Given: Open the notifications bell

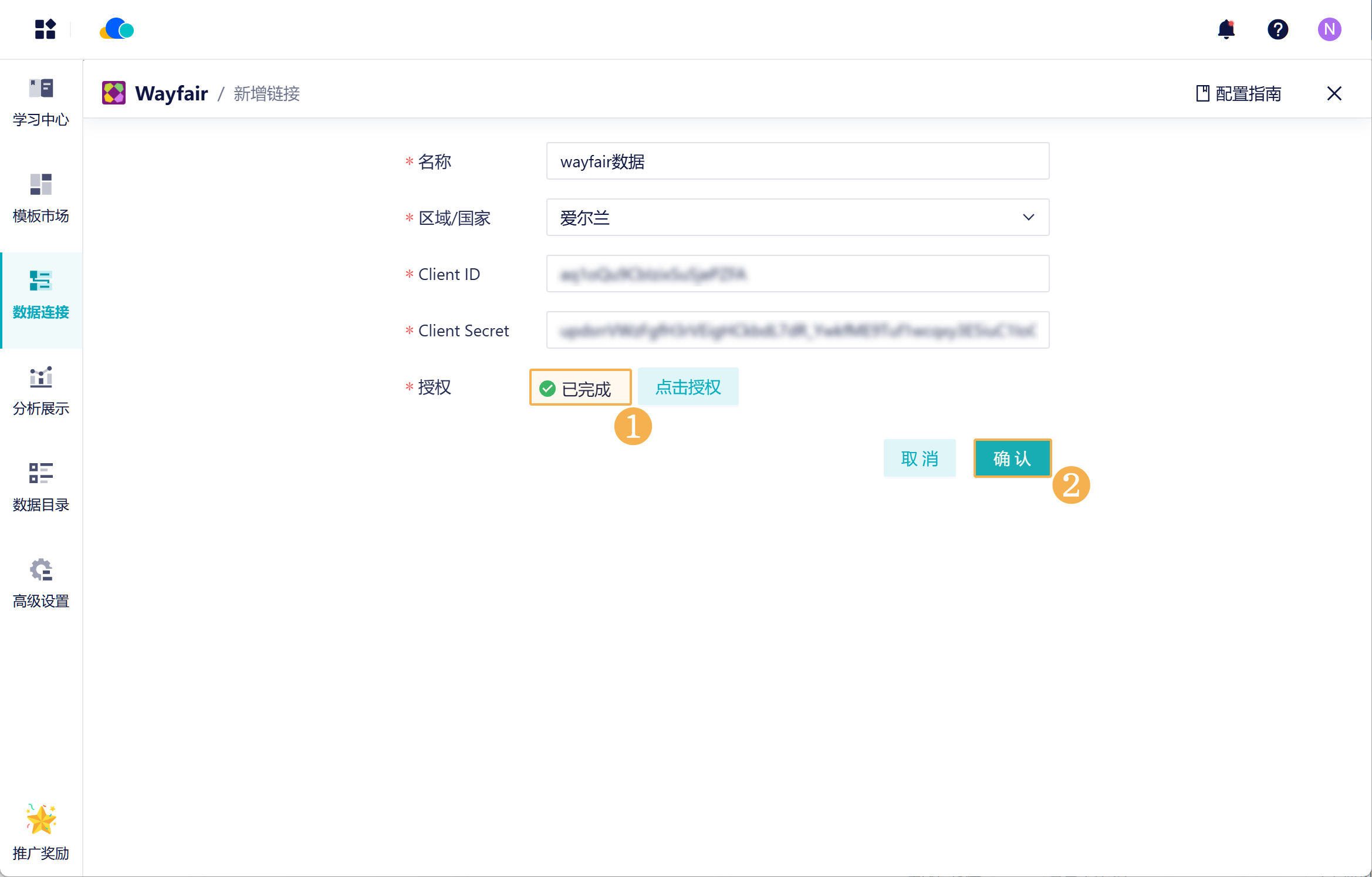Looking at the screenshot, I should click(1226, 29).
